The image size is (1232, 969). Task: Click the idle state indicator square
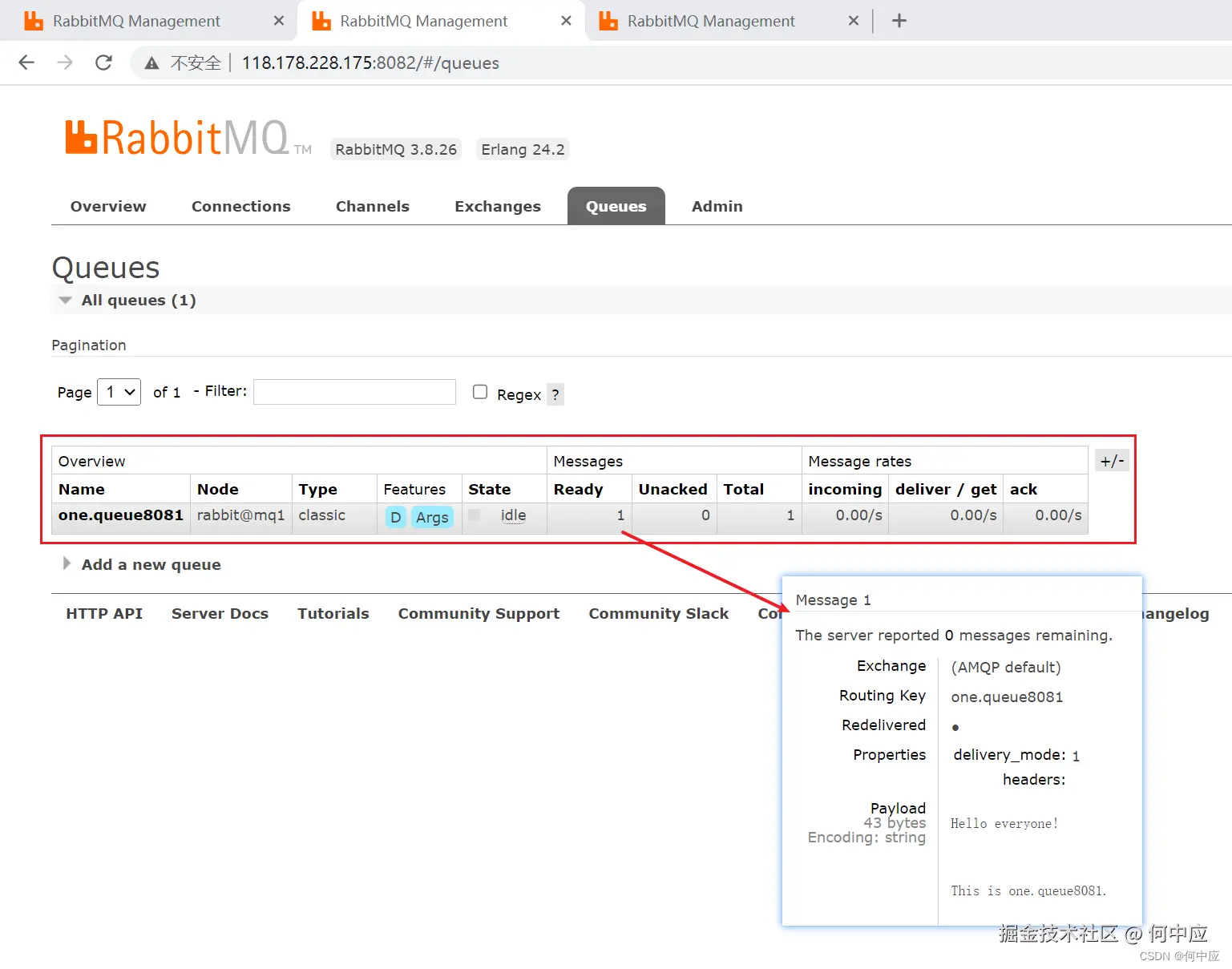(475, 515)
